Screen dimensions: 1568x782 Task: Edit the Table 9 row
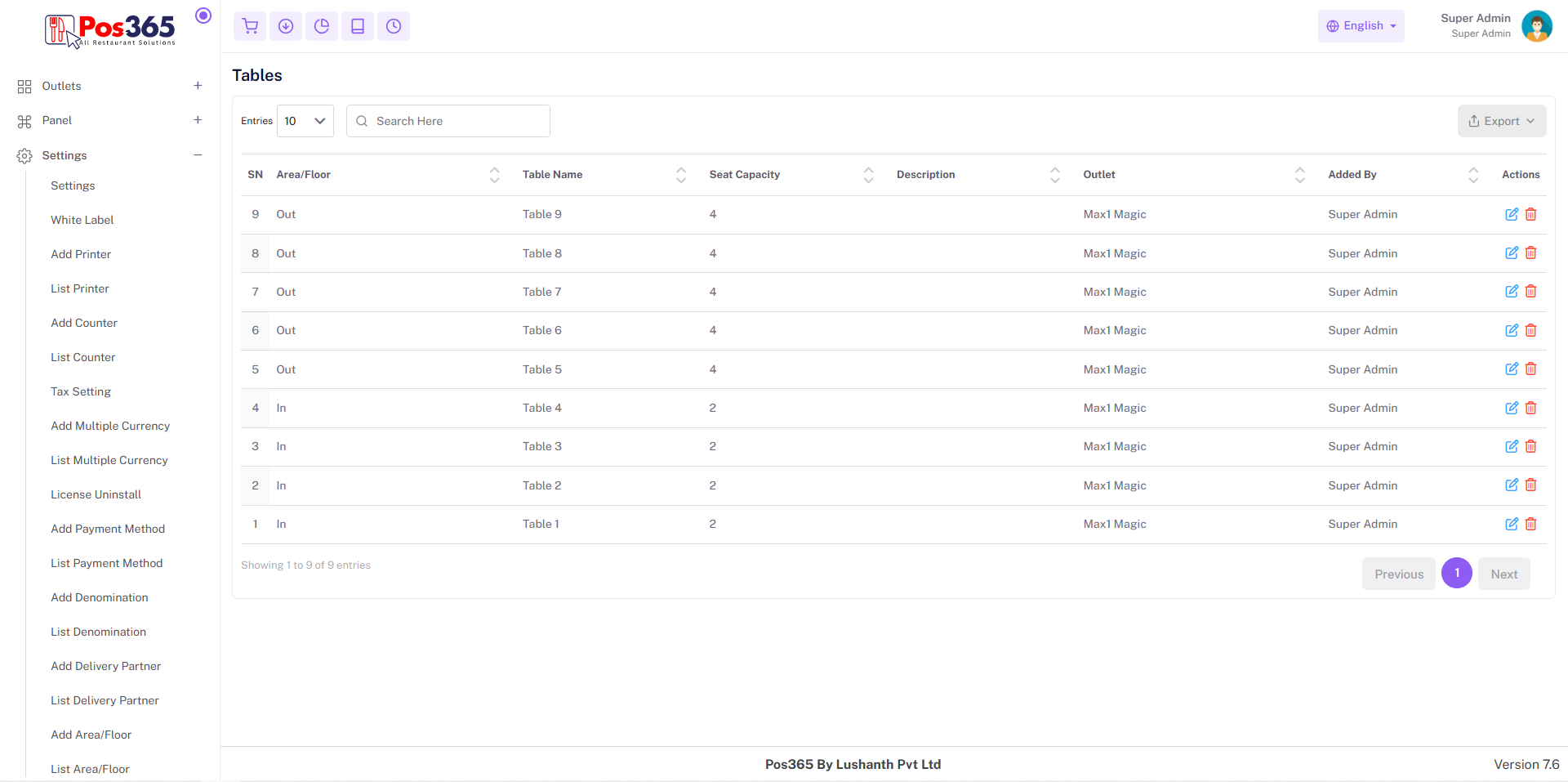pos(1512,214)
